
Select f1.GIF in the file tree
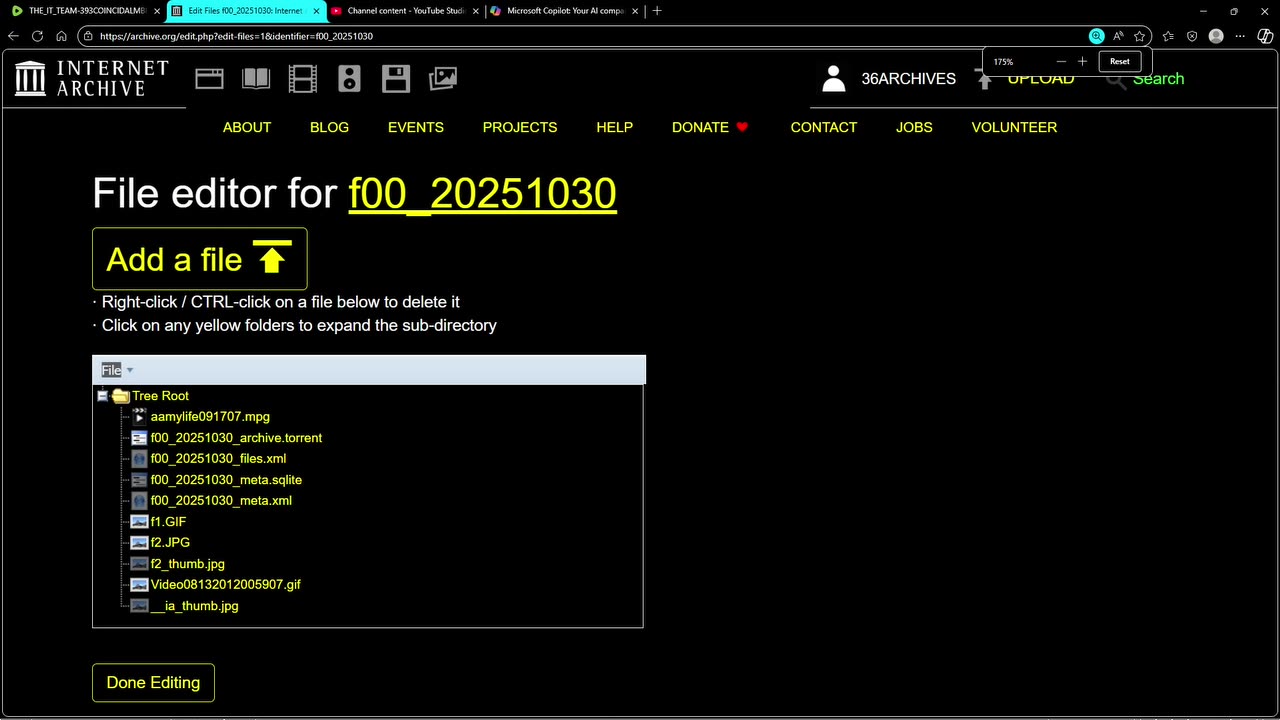pyautogui.click(x=168, y=522)
